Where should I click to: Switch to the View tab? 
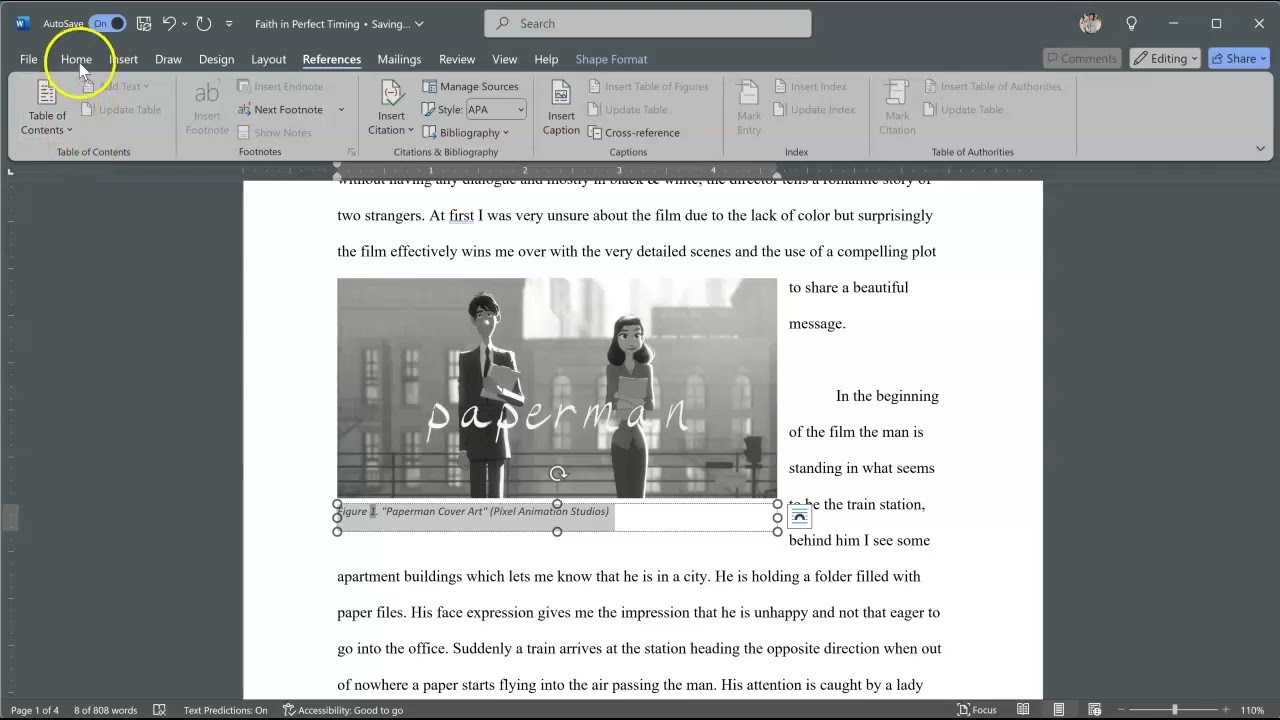pos(505,59)
